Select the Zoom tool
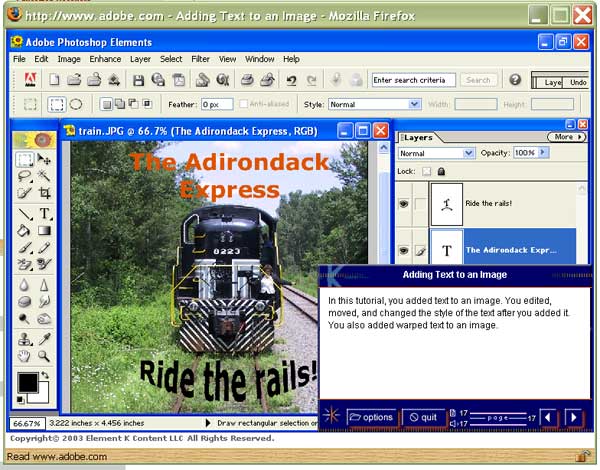Image resolution: width=600 pixels, height=470 pixels. tap(44, 356)
